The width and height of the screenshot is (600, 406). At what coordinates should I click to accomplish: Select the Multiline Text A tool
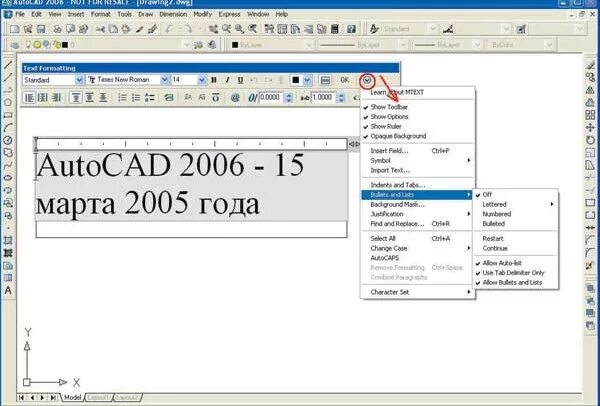pos(8,290)
